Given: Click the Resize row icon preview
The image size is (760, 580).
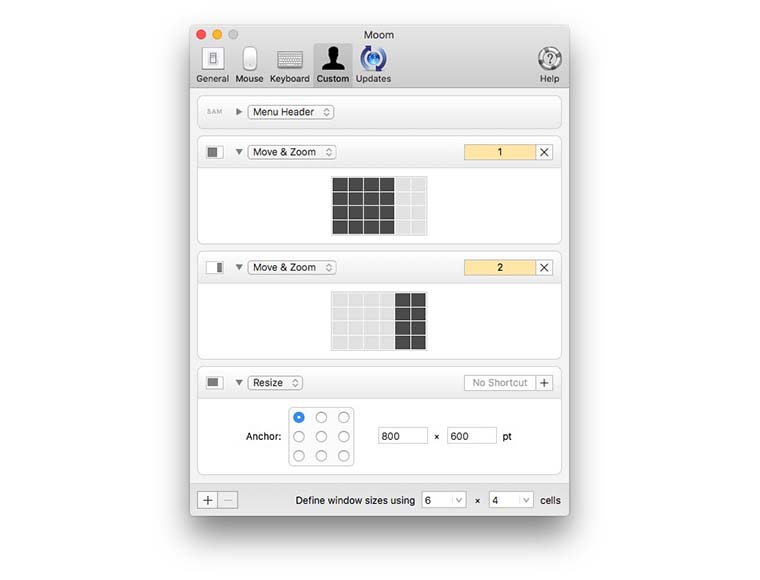Looking at the screenshot, I should (215, 383).
